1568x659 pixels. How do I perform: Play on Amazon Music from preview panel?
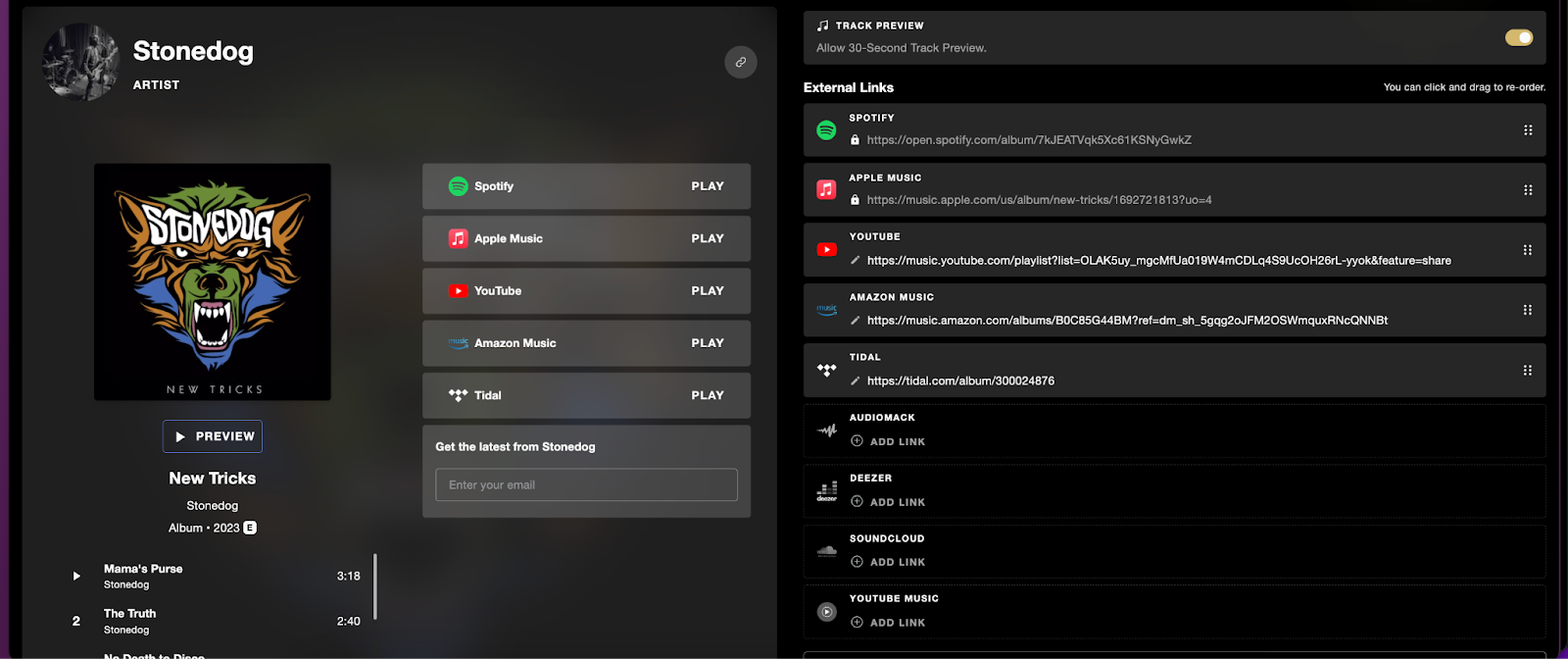708,343
